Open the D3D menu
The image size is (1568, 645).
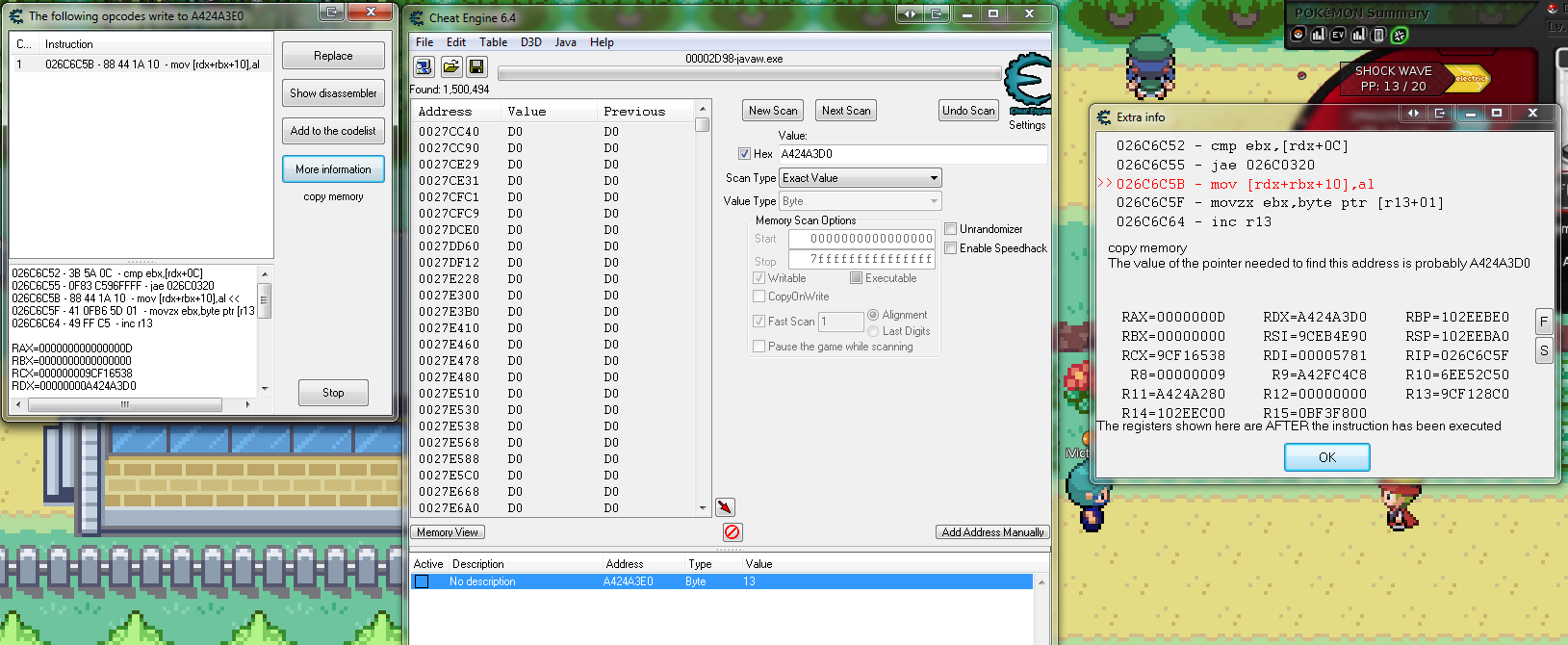point(530,42)
